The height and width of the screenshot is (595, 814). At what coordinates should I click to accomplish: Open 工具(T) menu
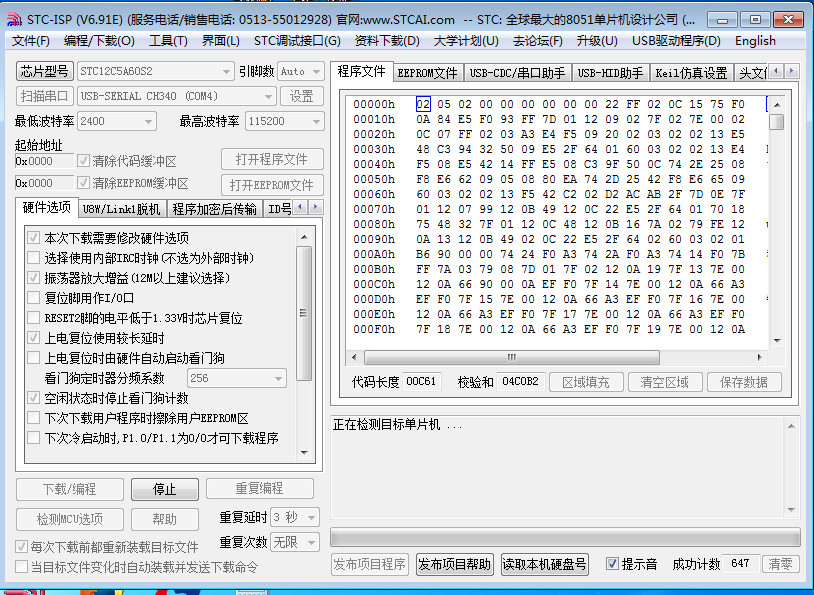[x=168, y=40]
